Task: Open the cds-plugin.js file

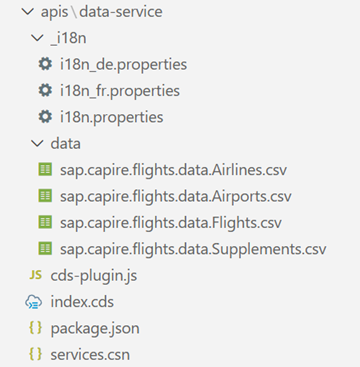Action: point(94,276)
